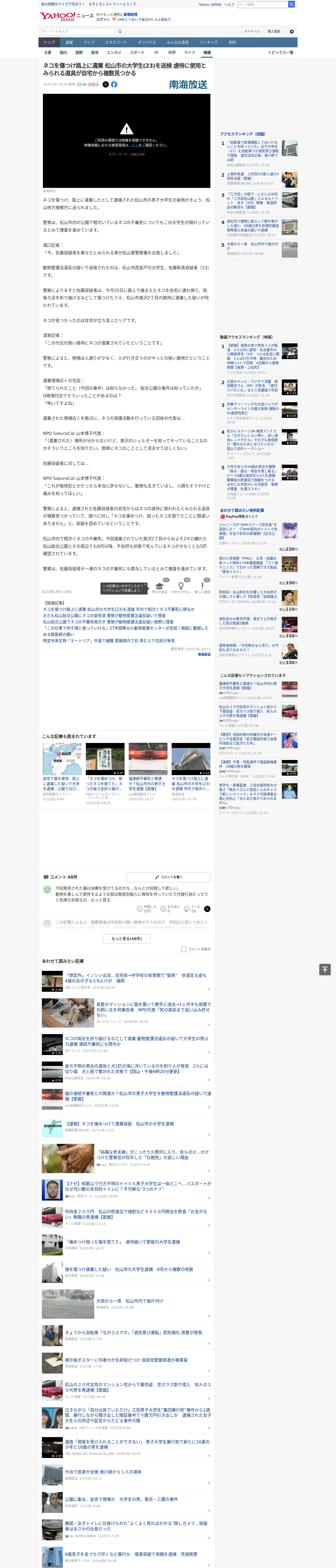Share article on Facebook

click(x=114, y=85)
